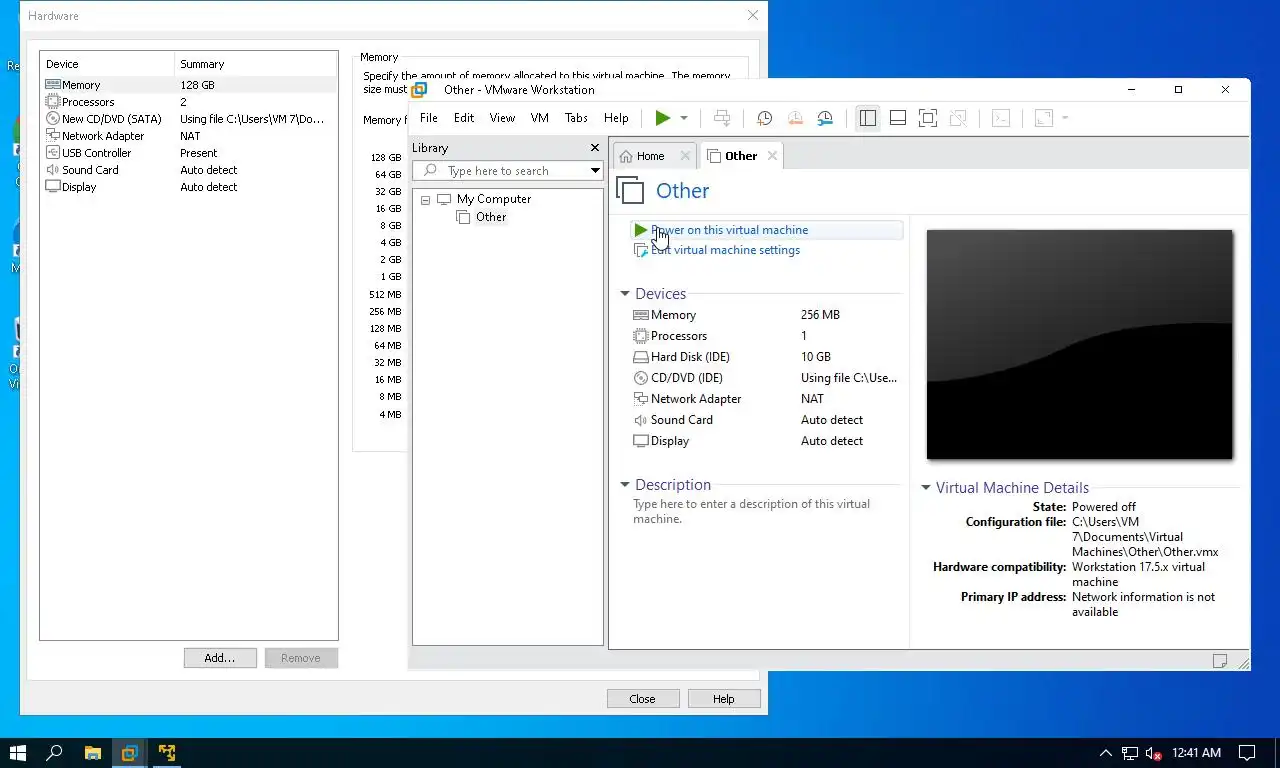Viewport: 1280px width, 768px height.
Task: Select Network Adapter row in Hardware dialog
Action: 189,136
